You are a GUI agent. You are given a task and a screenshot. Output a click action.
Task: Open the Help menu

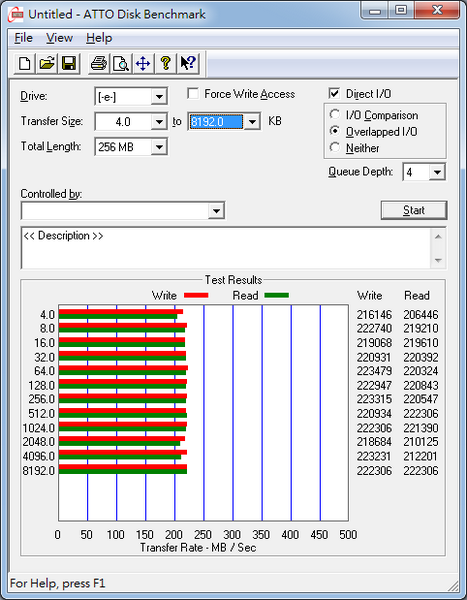99,38
